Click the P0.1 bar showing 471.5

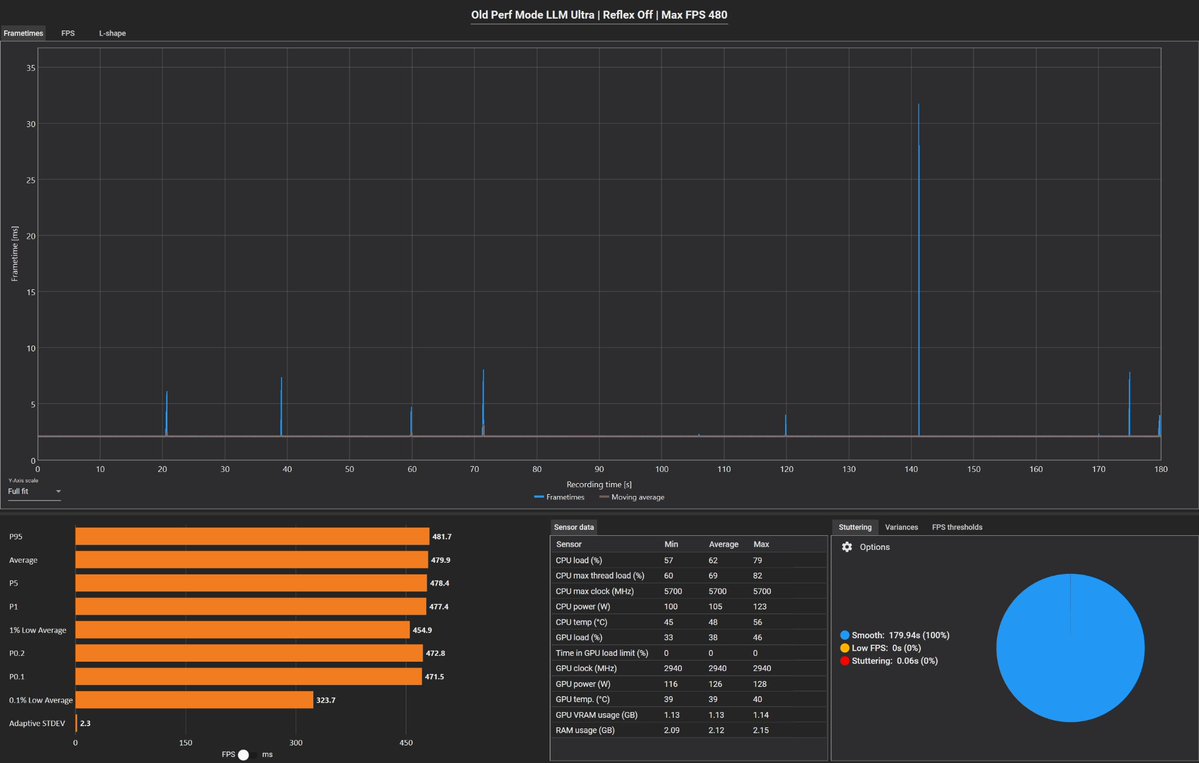[x=249, y=677]
